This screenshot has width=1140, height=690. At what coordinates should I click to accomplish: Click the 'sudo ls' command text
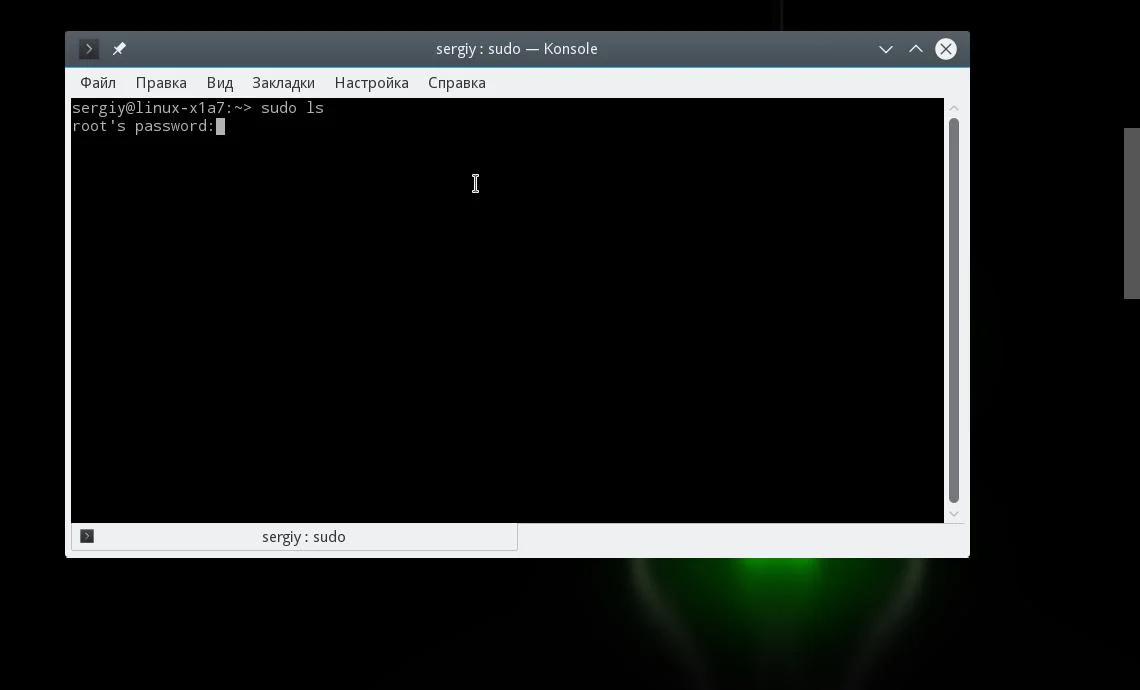[292, 108]
